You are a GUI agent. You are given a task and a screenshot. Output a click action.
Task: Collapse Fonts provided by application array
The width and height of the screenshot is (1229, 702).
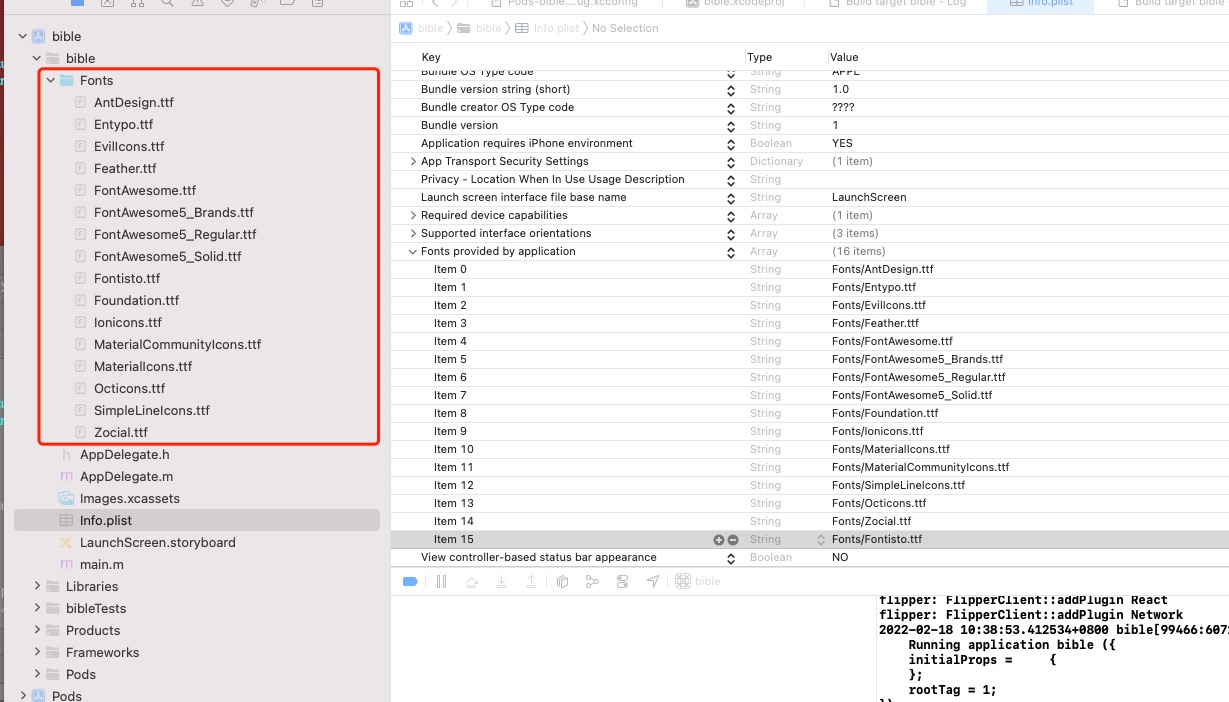413,252
